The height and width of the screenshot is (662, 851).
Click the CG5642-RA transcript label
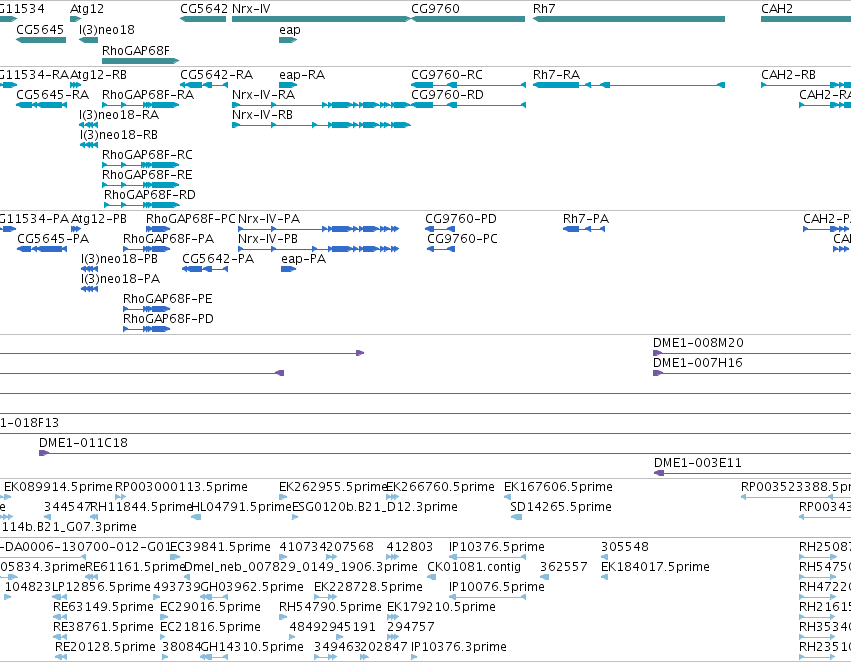click(217, 74)
